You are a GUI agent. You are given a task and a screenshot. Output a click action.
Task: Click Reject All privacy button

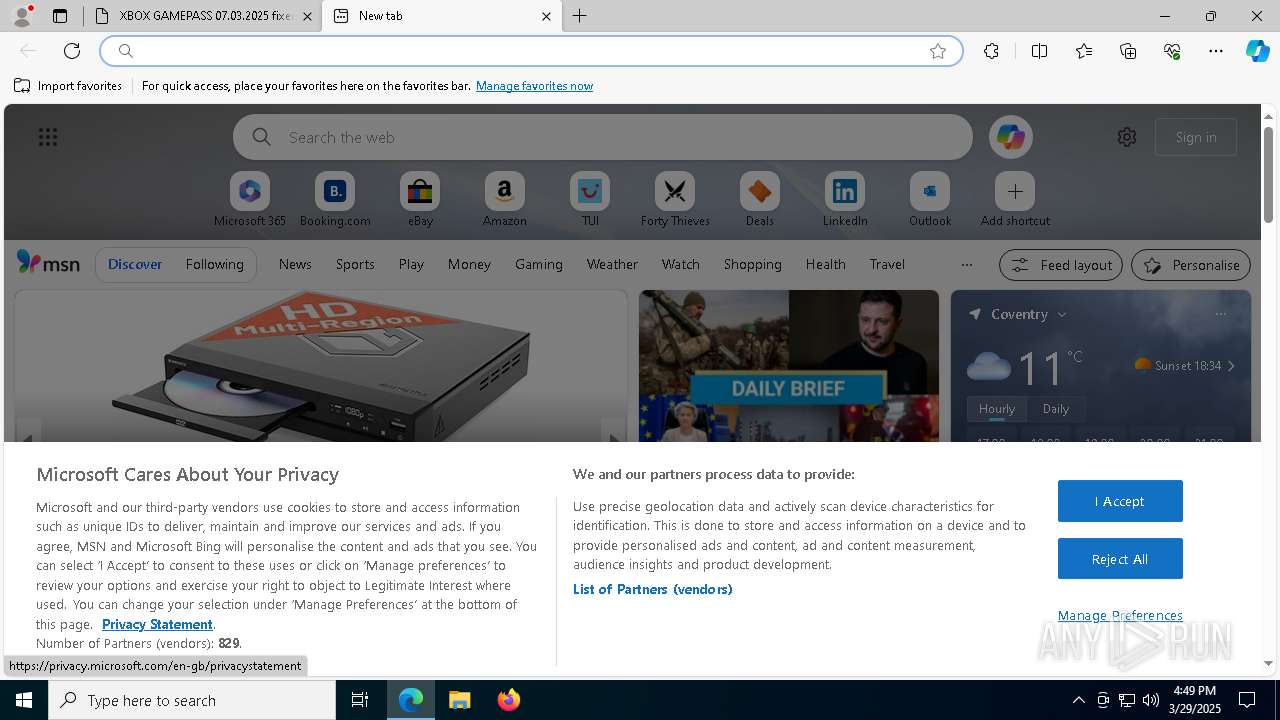point(1120,559)
